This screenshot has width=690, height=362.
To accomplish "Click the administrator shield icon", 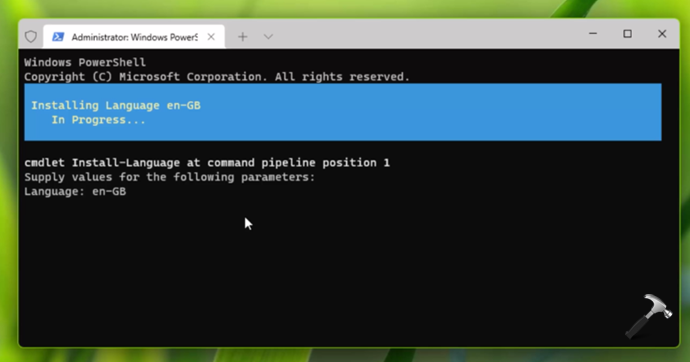I will 31,37.
